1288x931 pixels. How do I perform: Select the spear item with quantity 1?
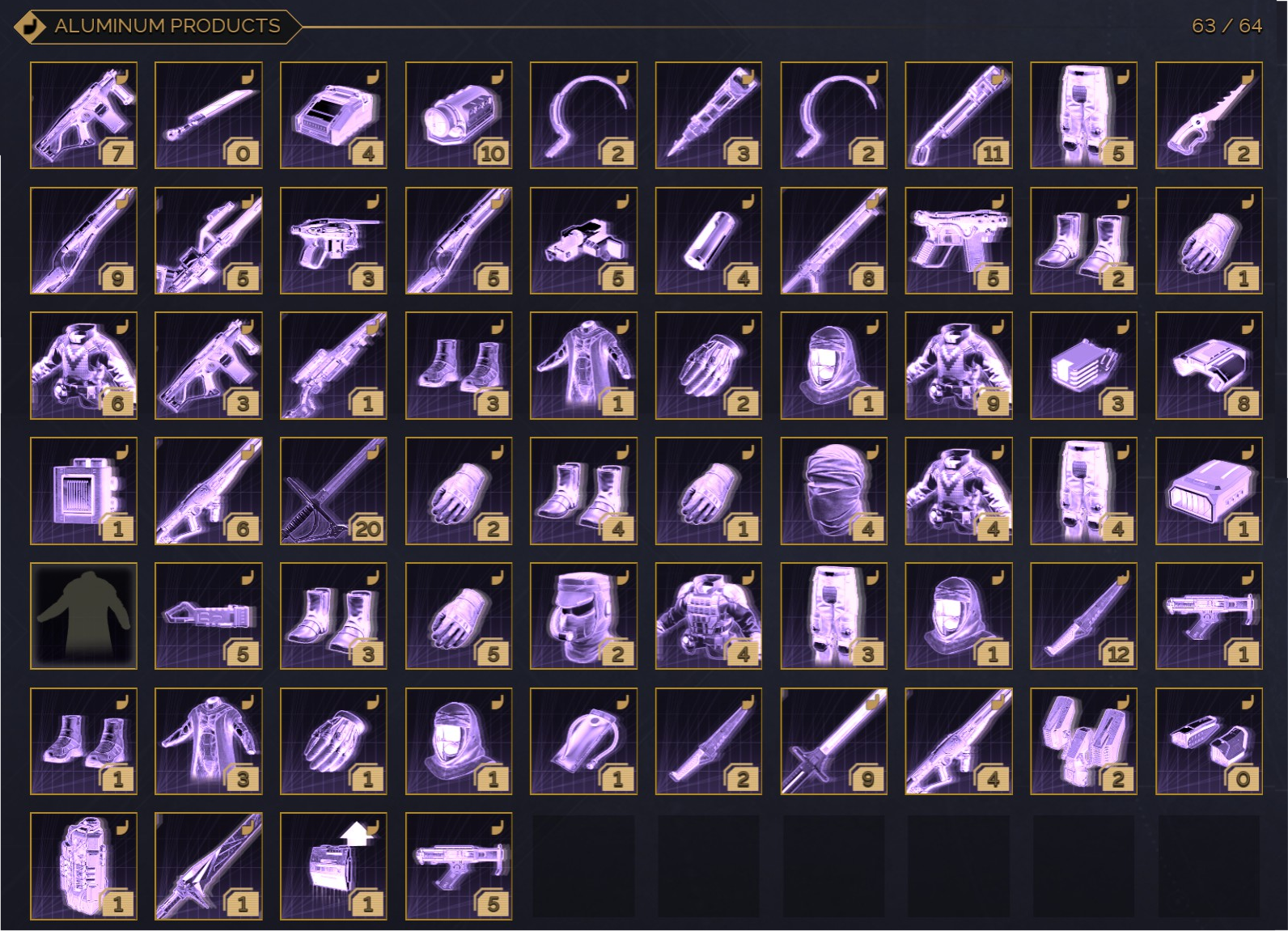click(208, 866)
